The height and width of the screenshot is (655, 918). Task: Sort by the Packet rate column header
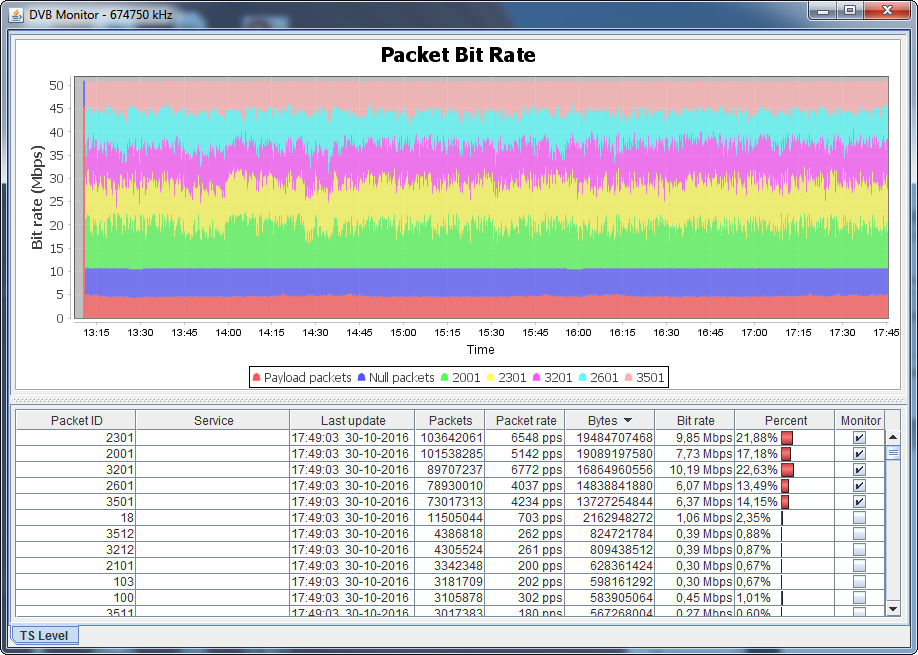525,420
